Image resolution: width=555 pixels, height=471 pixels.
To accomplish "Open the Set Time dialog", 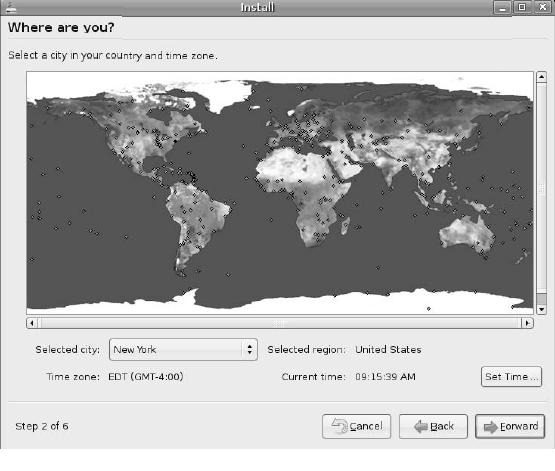I will pos(511,377).
